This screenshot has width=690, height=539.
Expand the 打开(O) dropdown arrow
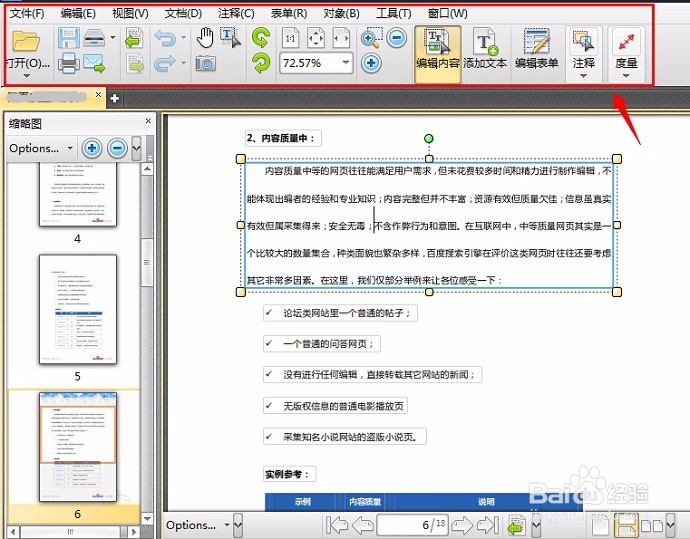tap(26, 76)
